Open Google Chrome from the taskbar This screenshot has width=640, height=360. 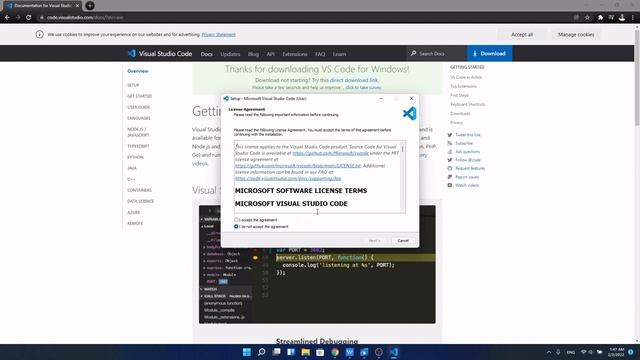335,352
